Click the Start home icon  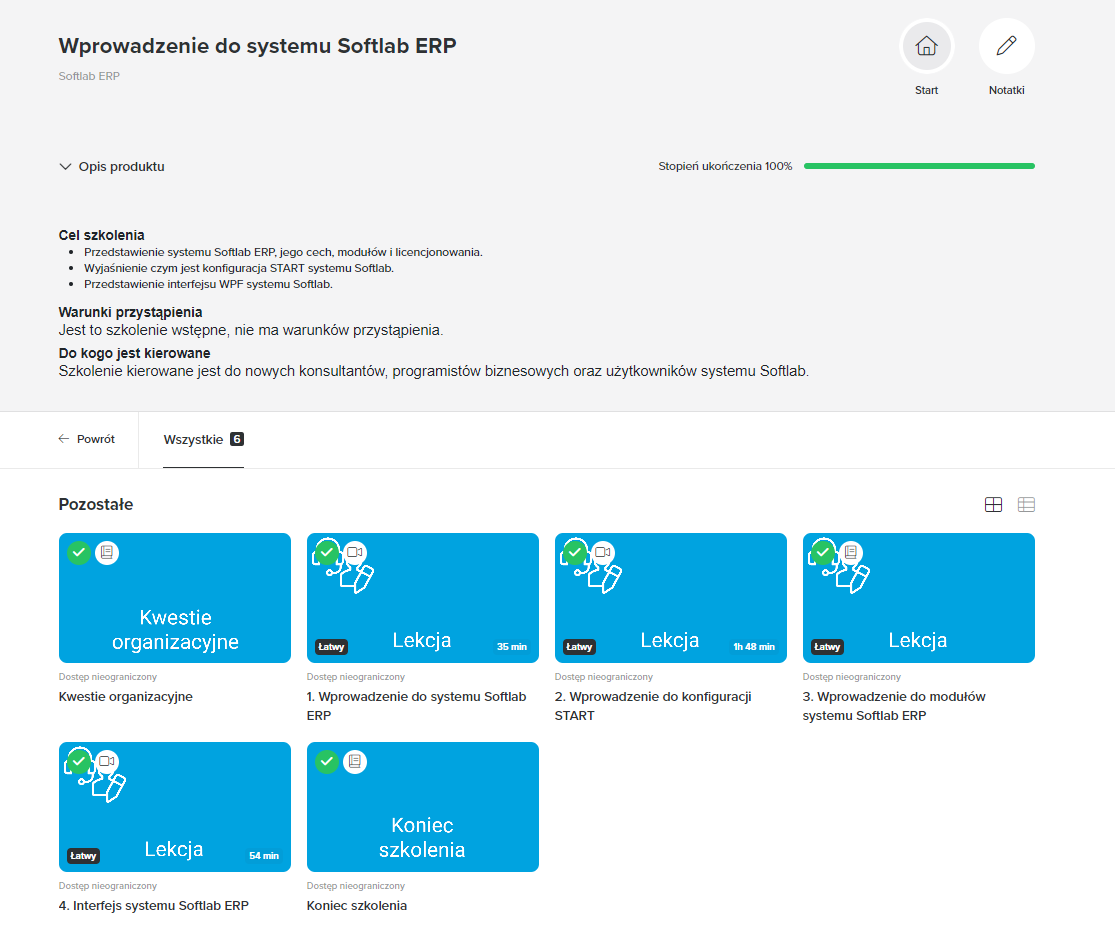click(926, 45)
